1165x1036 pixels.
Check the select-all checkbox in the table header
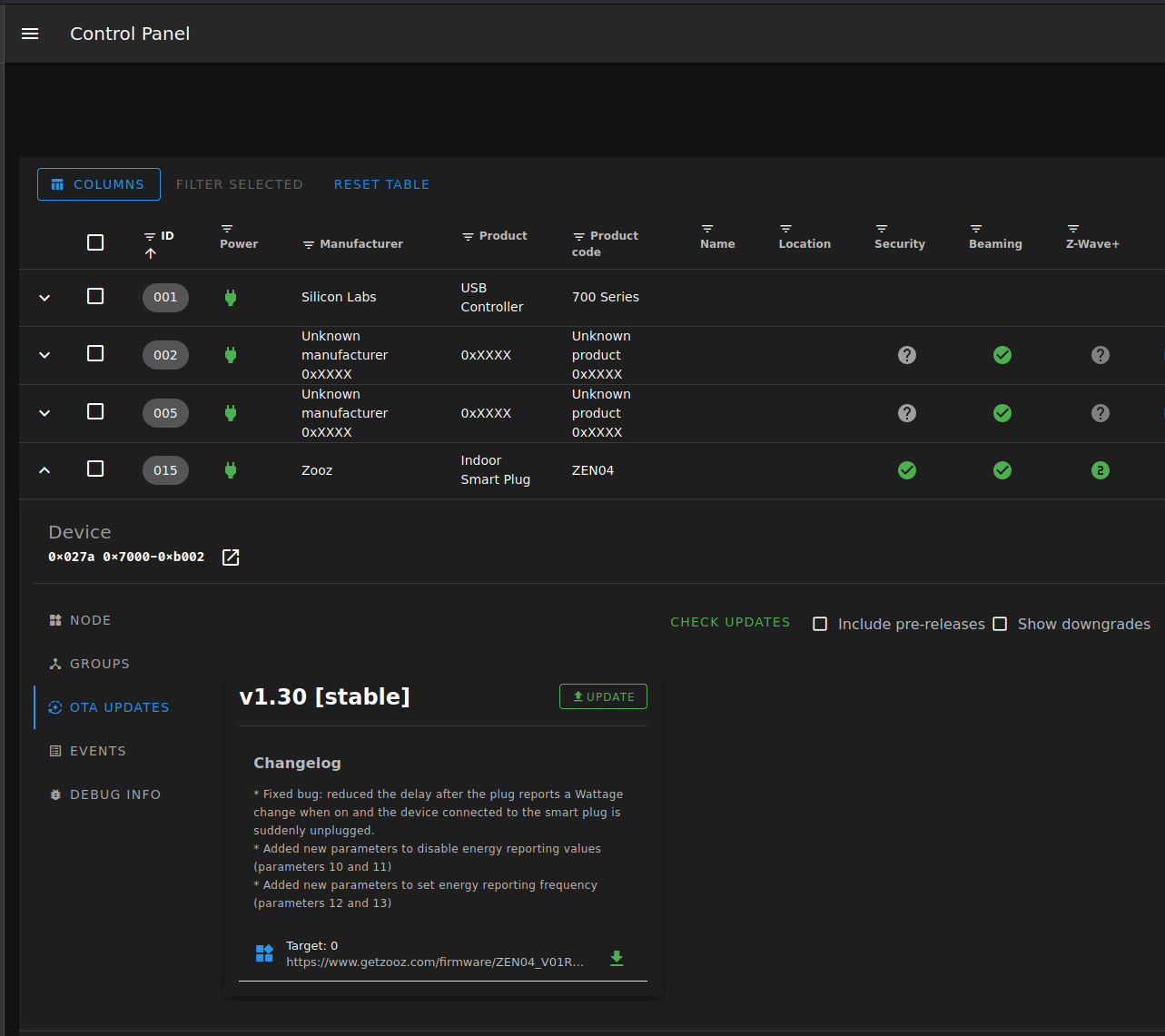point(95,242)
